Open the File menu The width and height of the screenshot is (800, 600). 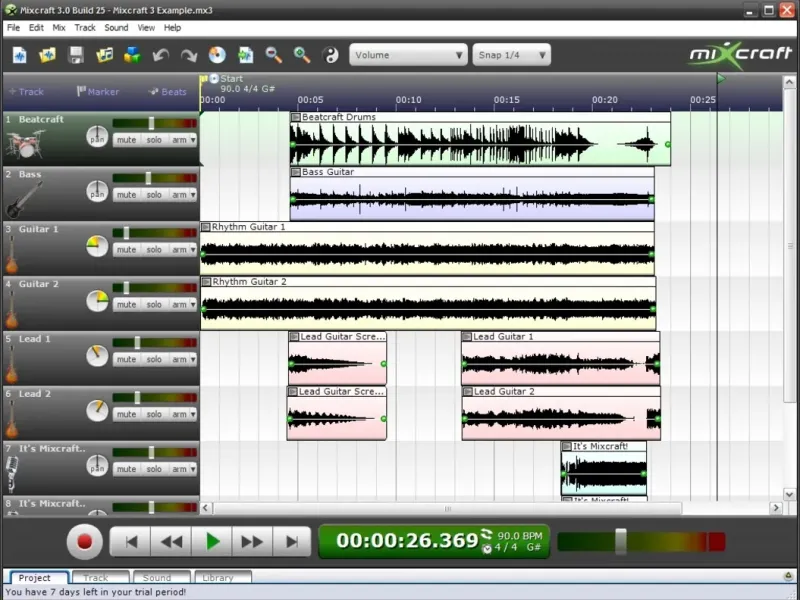13,28
